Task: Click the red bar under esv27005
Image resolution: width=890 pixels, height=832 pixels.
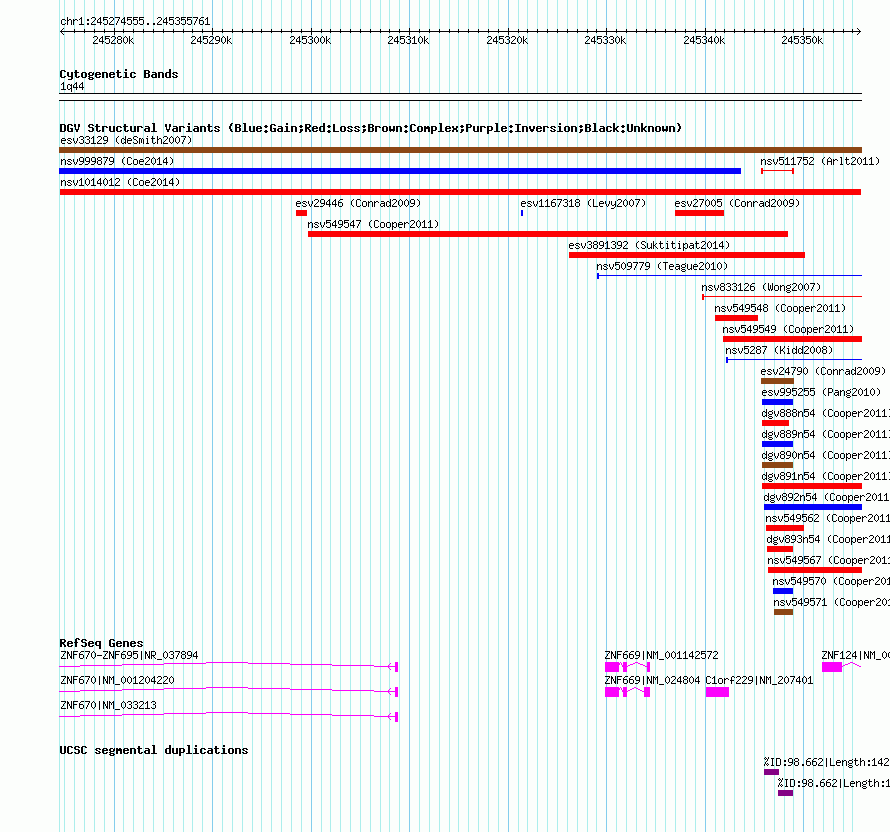Action: pos(699,213)
